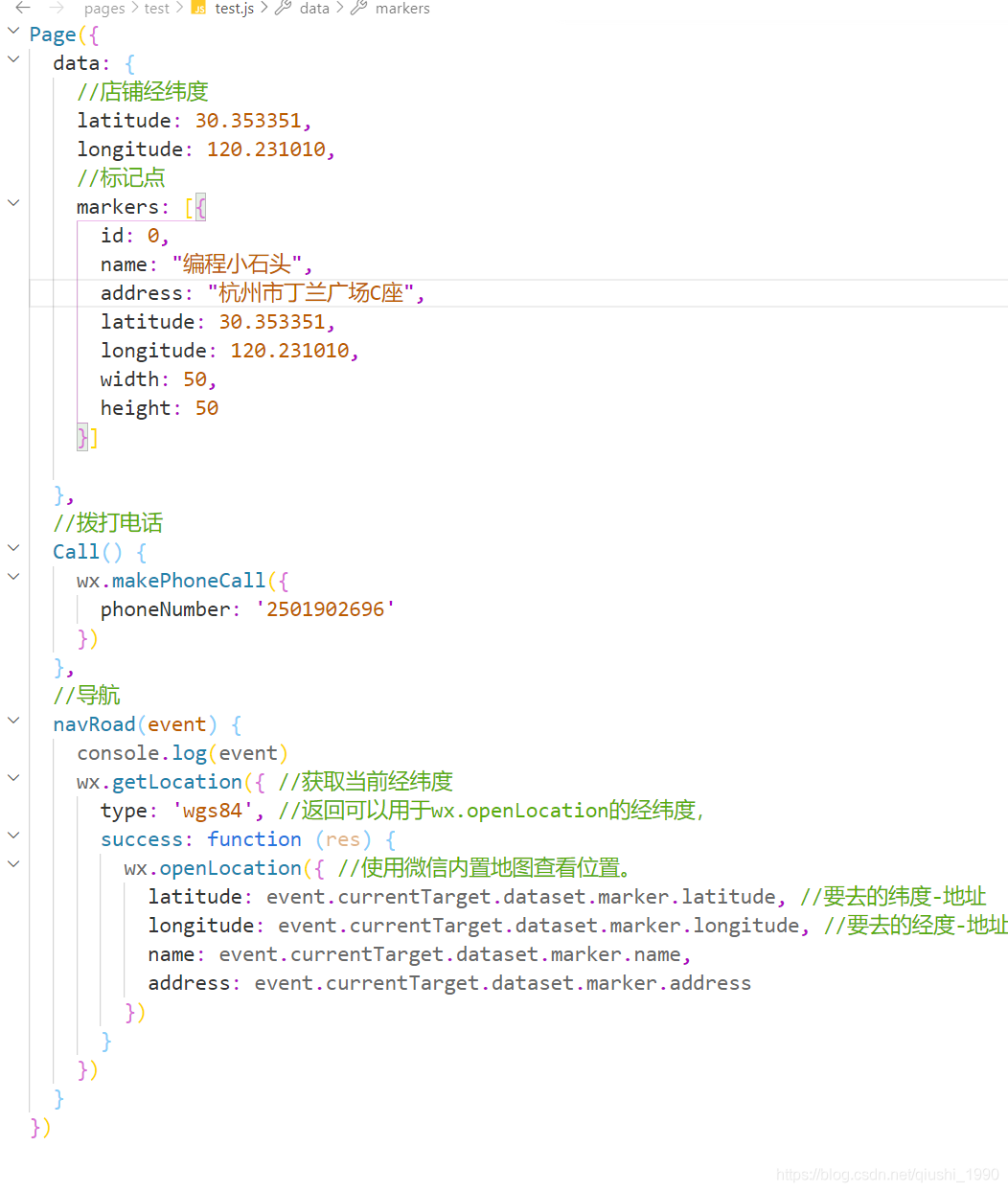Open the pages breadcrumb item
This screenshot has height=1192, width=1008.
(x=104, y=9)
